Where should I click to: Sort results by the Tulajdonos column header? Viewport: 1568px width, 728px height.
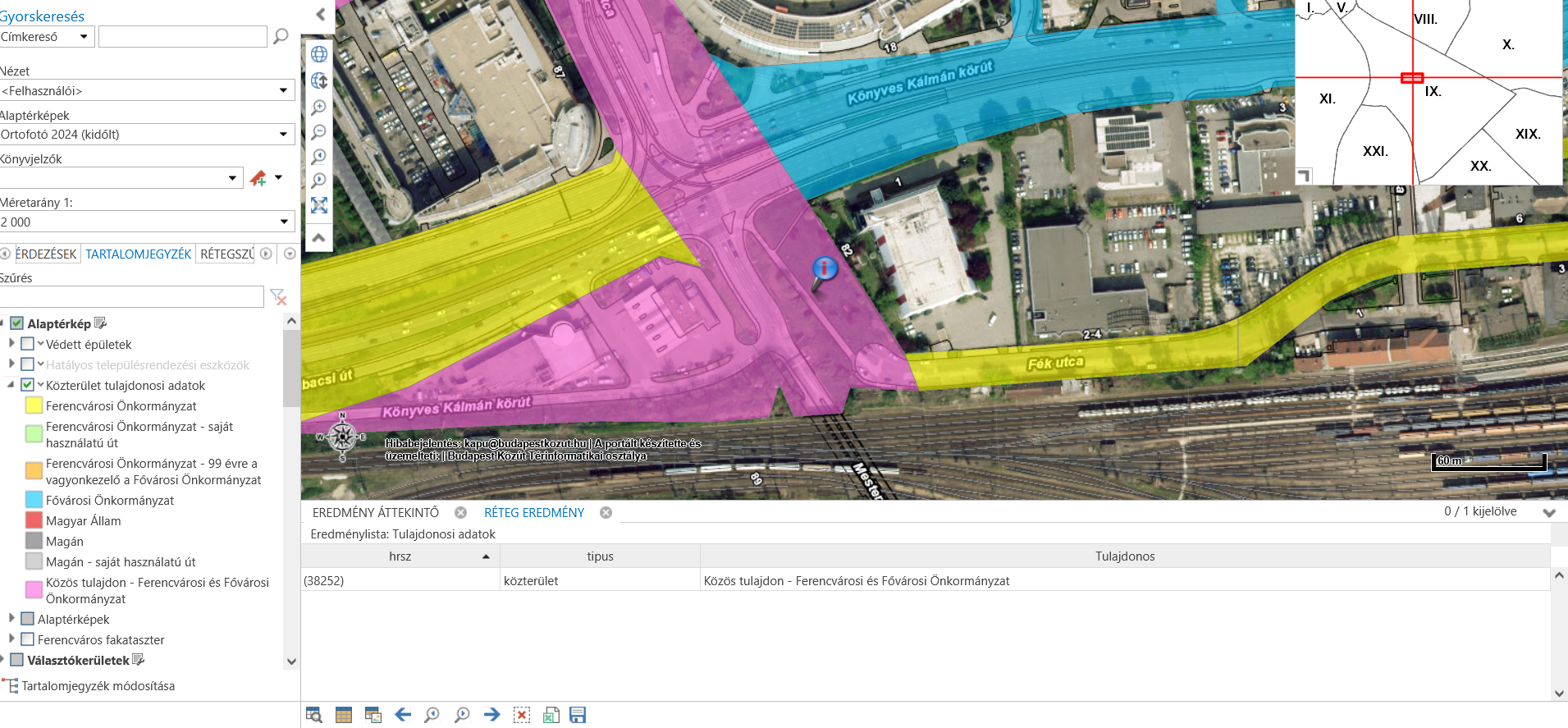(x=1124, y=556)
